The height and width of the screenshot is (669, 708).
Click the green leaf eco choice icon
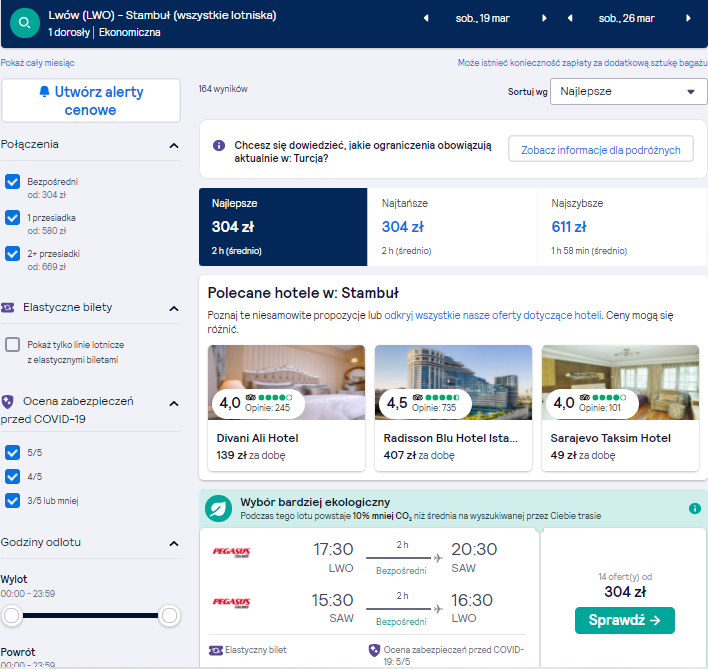pyautogui.click(x=218, y=509)
